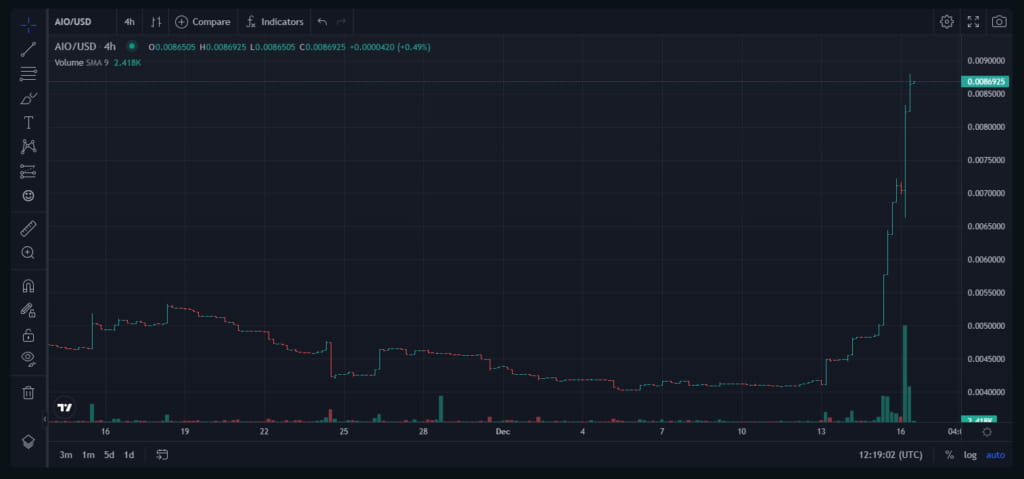The image size is (1024, 479).
Task: Toggle auto scale mode
Action: coord(995,455)
